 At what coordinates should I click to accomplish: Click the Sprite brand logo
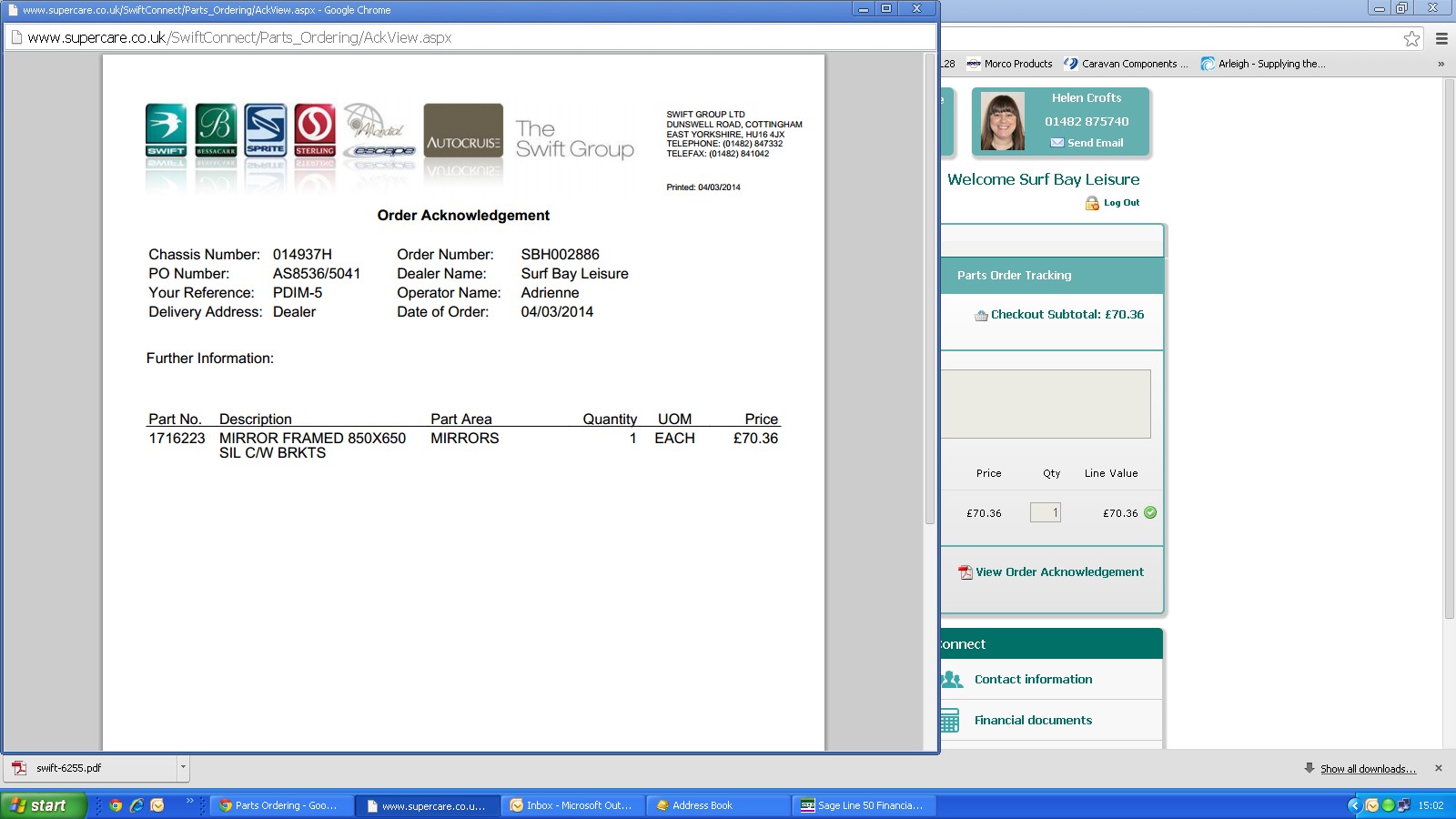pyautogui.click(x=265, y=130)
